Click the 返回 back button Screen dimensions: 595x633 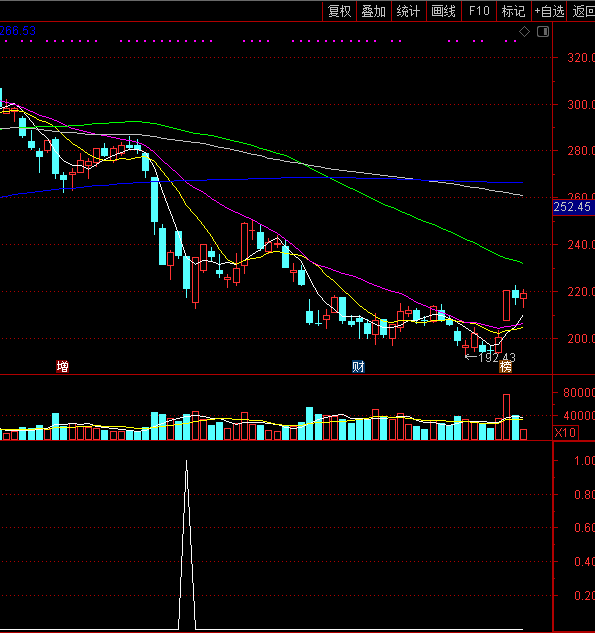click(x=583, y=11)
